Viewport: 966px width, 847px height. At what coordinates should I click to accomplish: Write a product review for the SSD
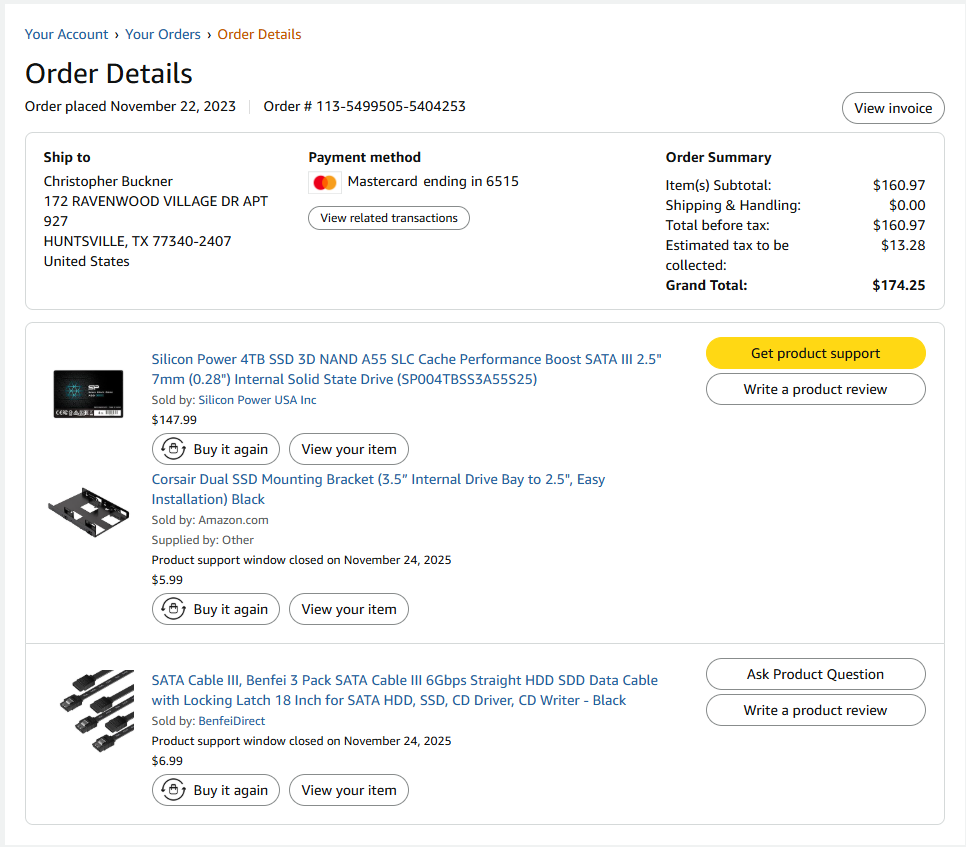(x=815, y=389)
